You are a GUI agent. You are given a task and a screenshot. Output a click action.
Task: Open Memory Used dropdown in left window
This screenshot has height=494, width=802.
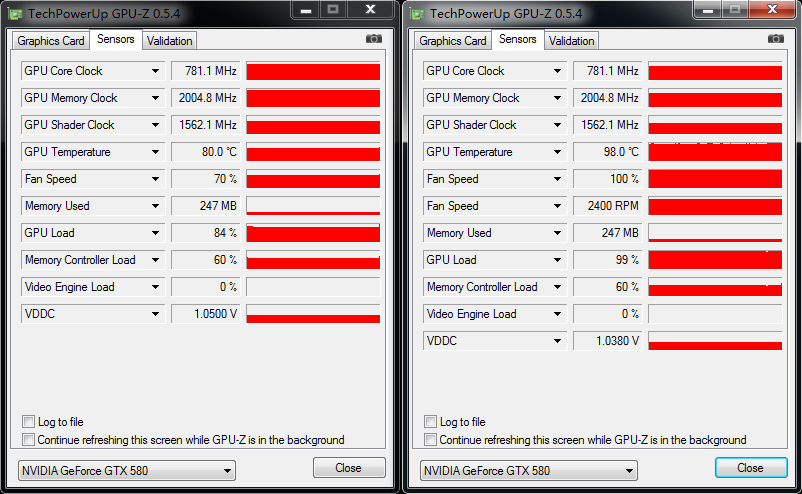coord(155,206)
